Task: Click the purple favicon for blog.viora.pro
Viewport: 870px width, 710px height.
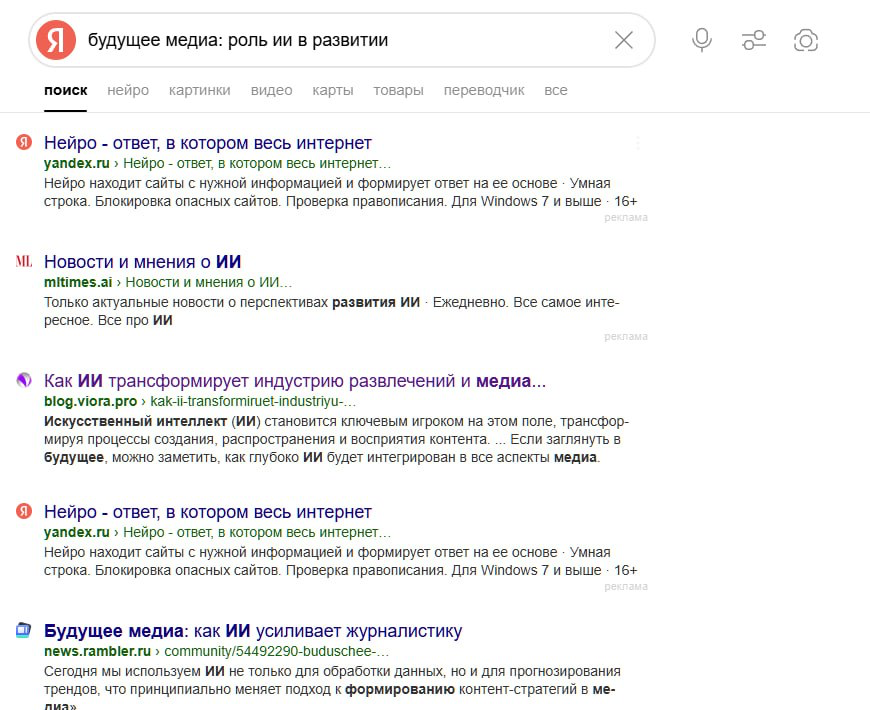Action: (x=24, y=380)
